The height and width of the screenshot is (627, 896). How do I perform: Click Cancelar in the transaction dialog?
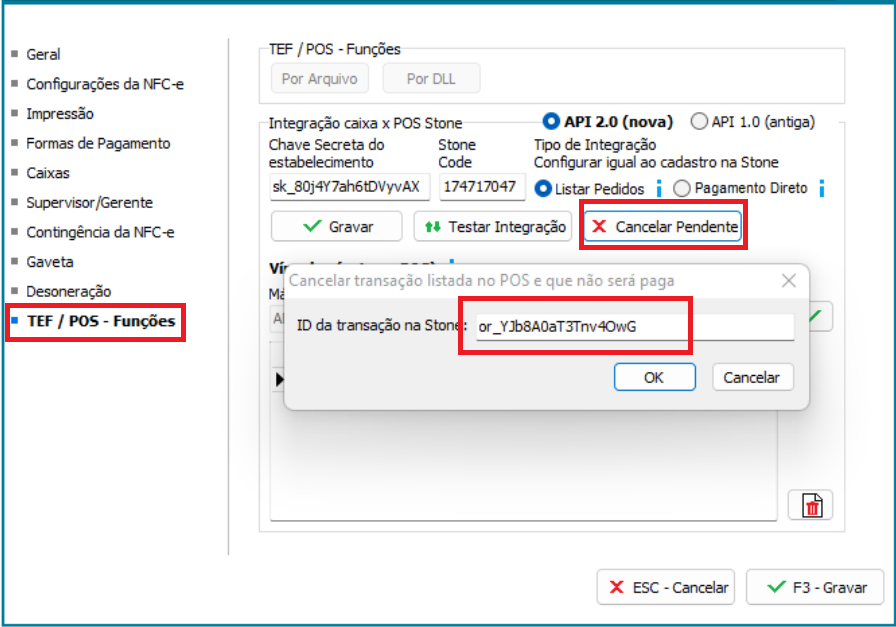coord(752,377)
